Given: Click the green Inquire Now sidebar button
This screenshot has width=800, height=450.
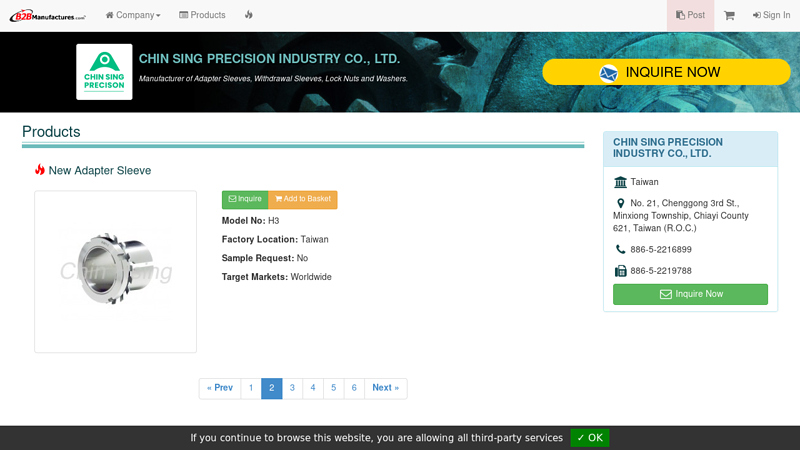Looking at the screenshot, I should point(690,294).
